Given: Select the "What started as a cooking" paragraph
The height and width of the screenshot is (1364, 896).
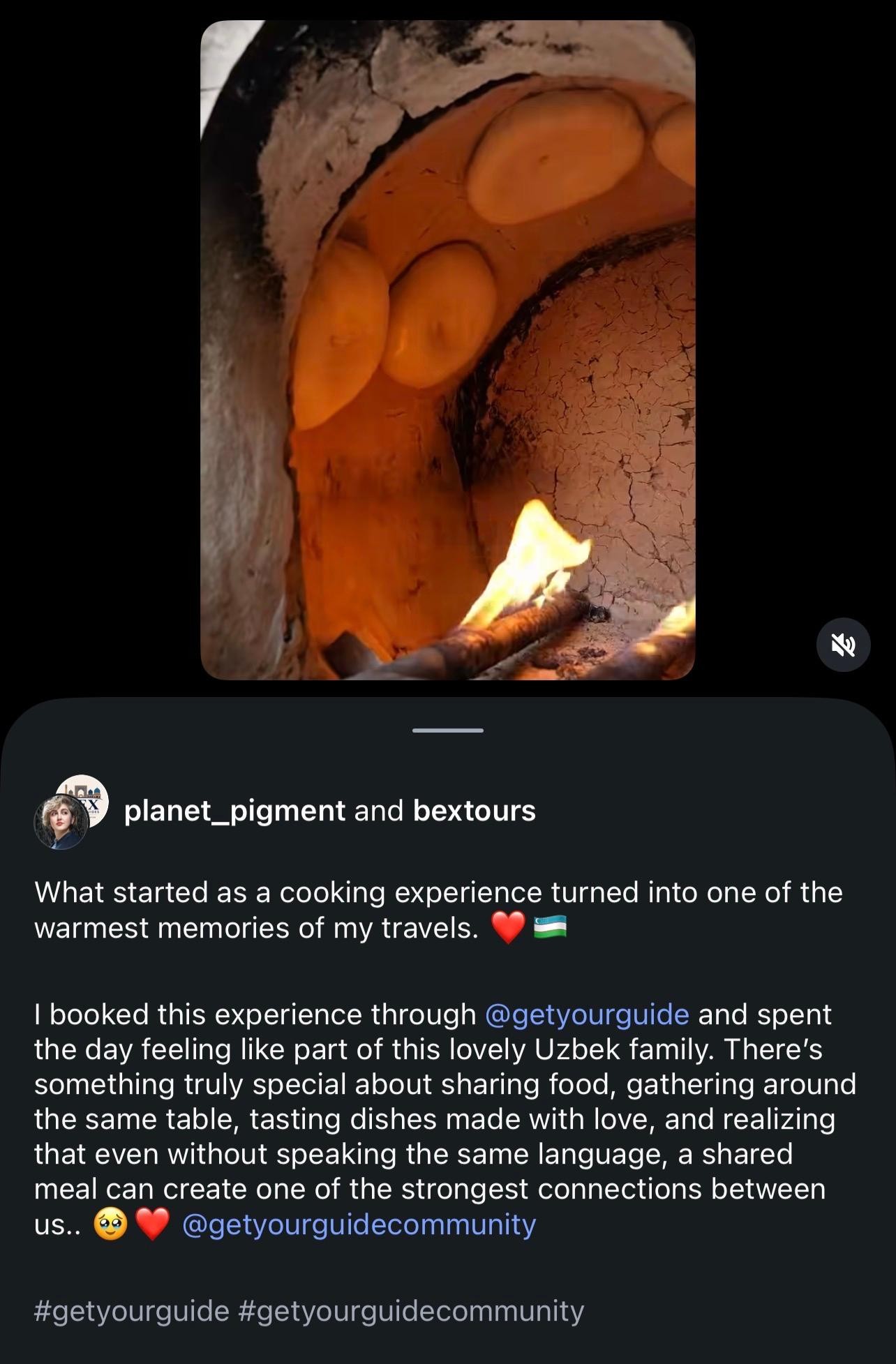Looking at the screenshot, I should click(439, 910).
